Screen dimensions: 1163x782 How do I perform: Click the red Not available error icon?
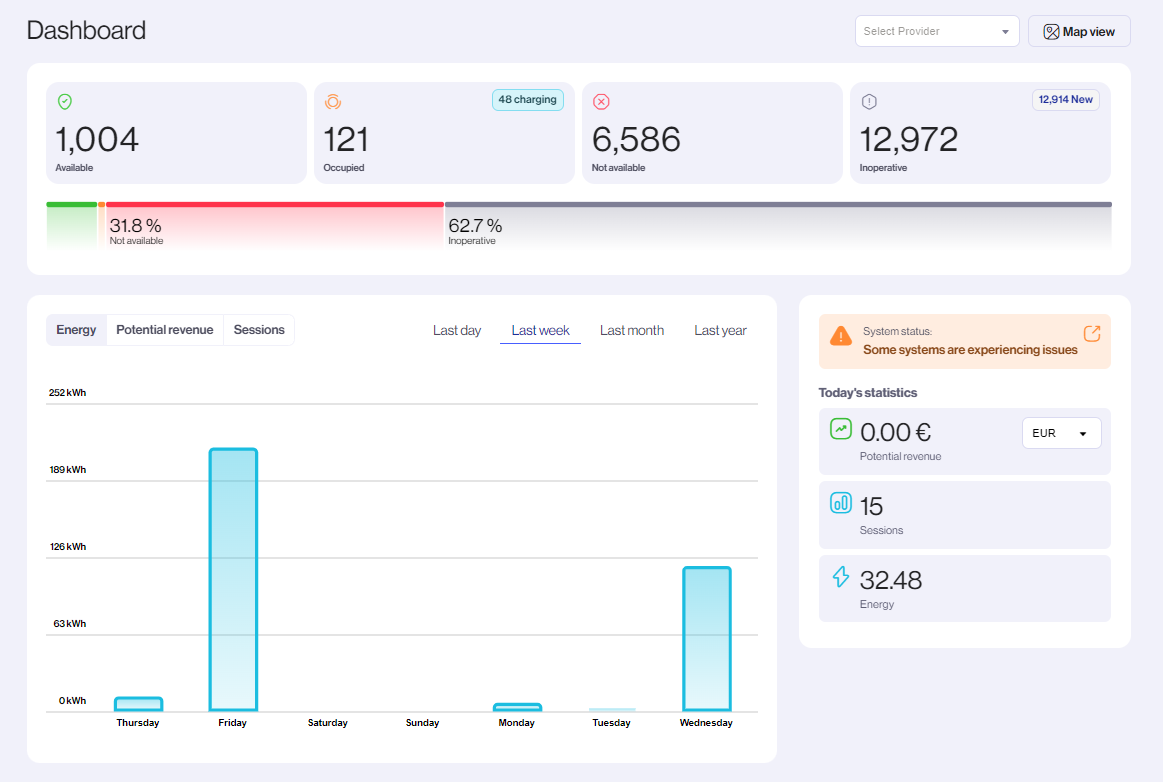[x=601, y=101]
